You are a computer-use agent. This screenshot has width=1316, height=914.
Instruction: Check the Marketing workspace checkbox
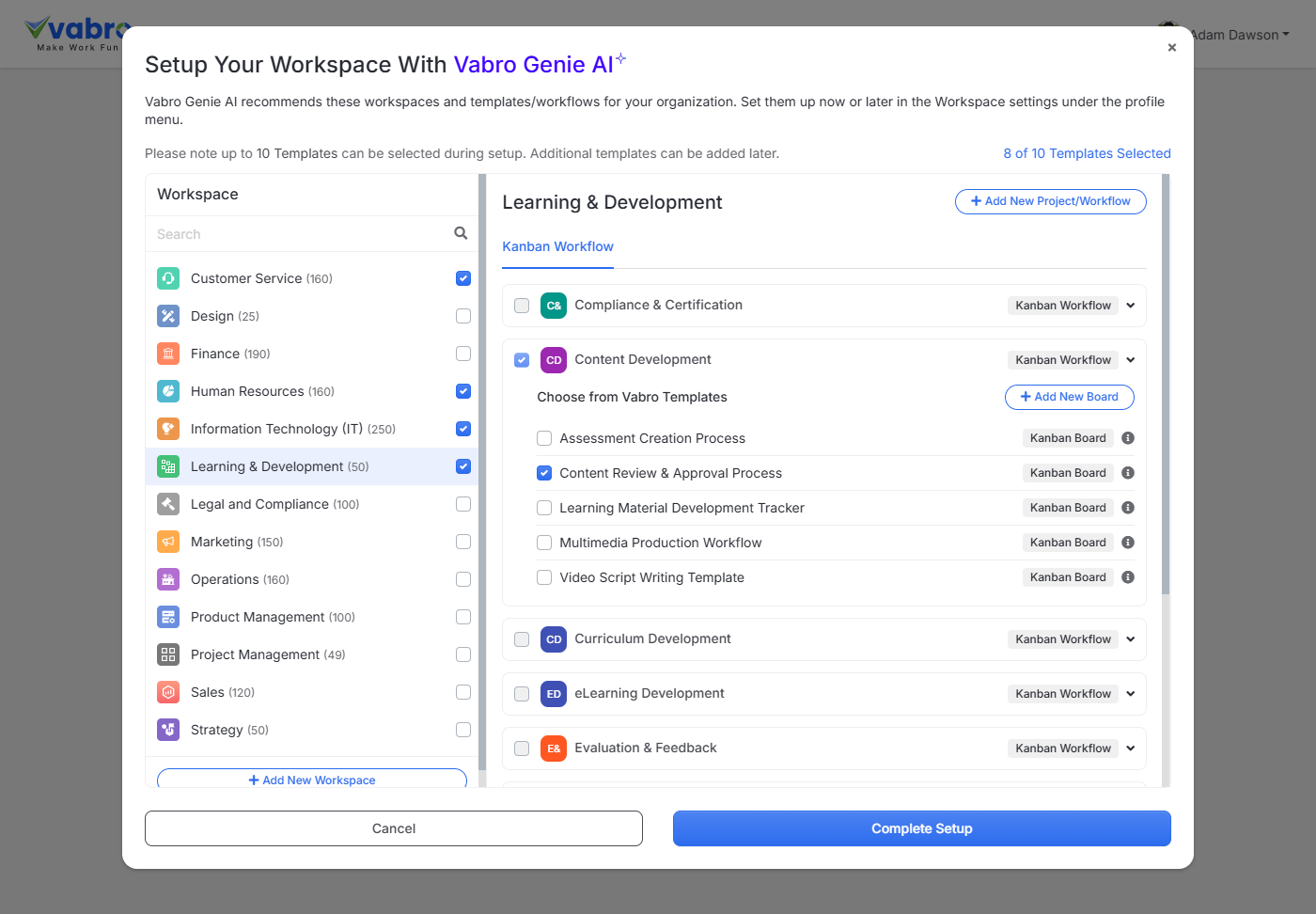463,542
